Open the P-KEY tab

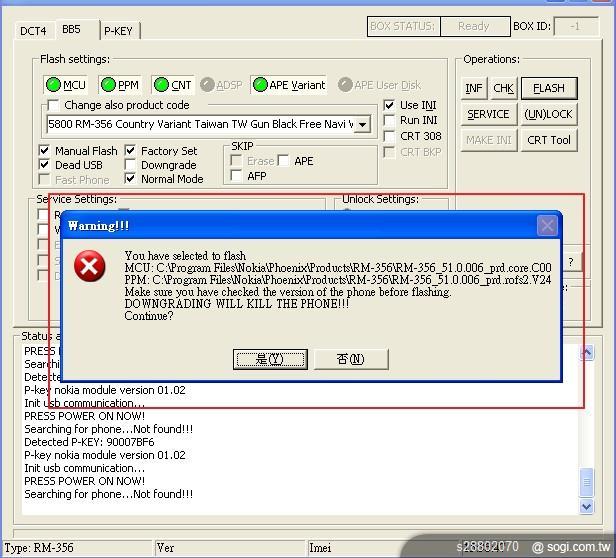pos(118,31)
